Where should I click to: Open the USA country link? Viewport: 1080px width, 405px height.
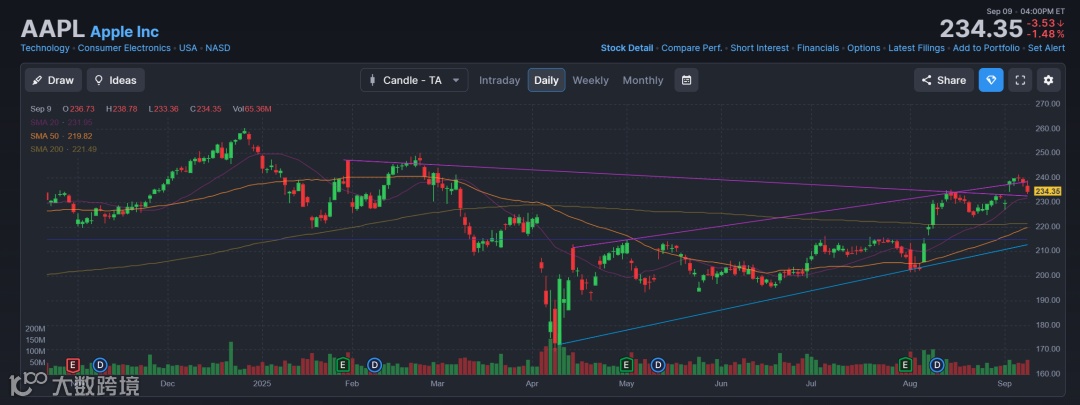click(x=188, y=48)
